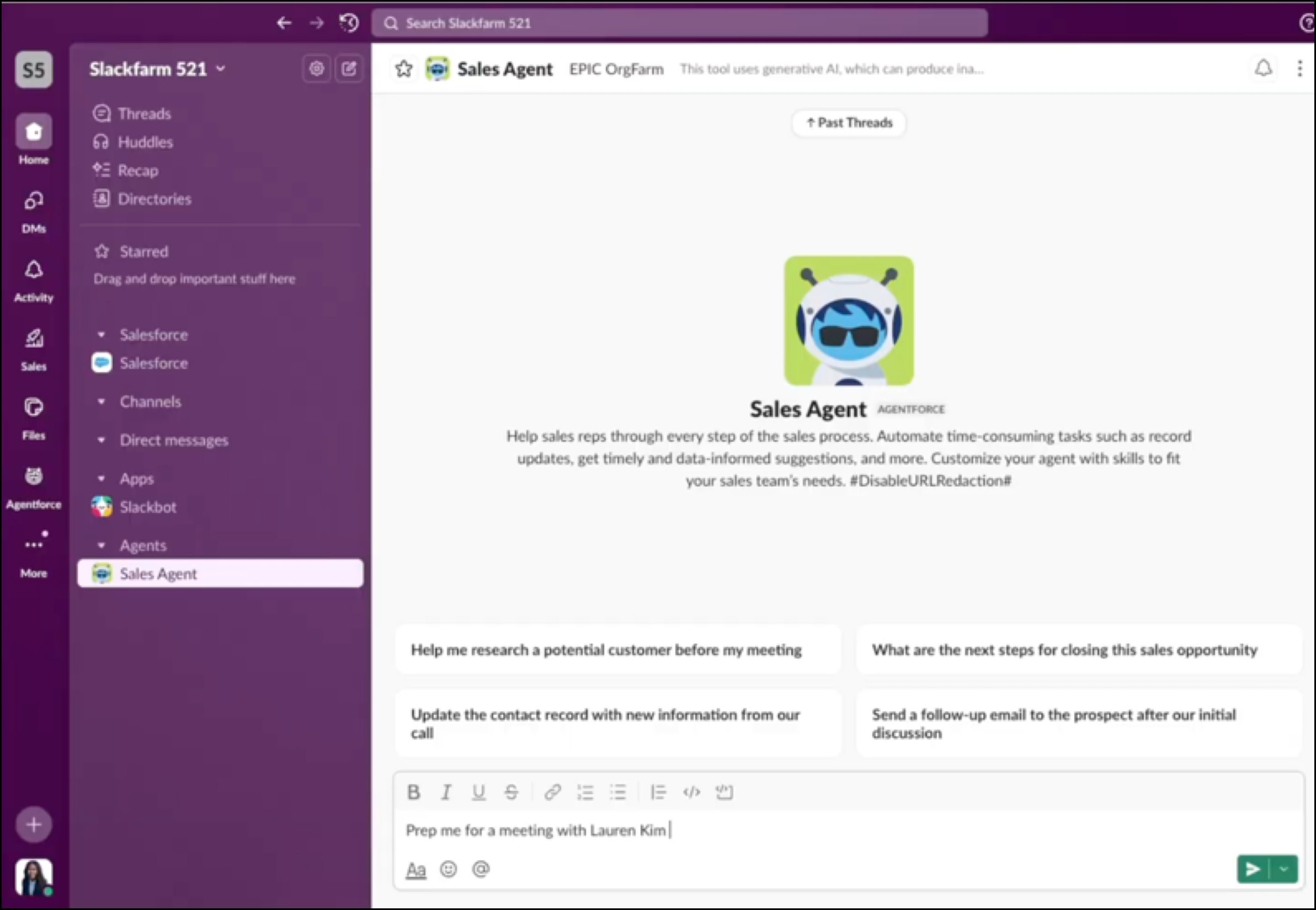Open More in the left rail
The width and height of the screenshot is (1316, 910).
[x=34, y=556]
